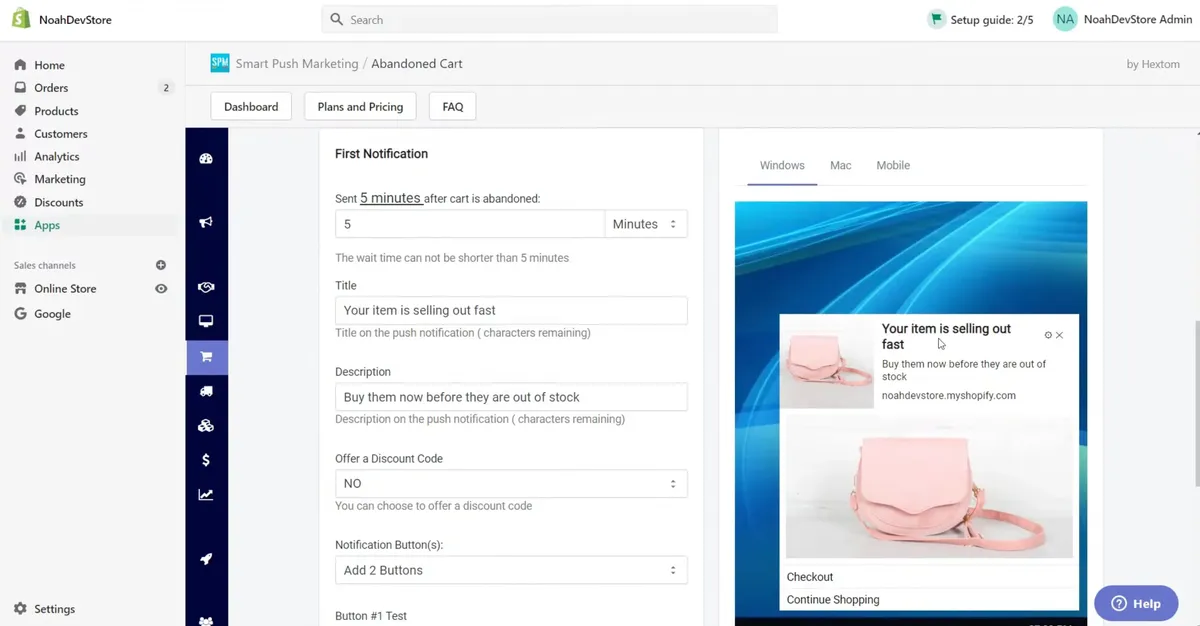Open the Plans and Pricing button
Screen dimensions: 1200x626
tap(360, 106)
